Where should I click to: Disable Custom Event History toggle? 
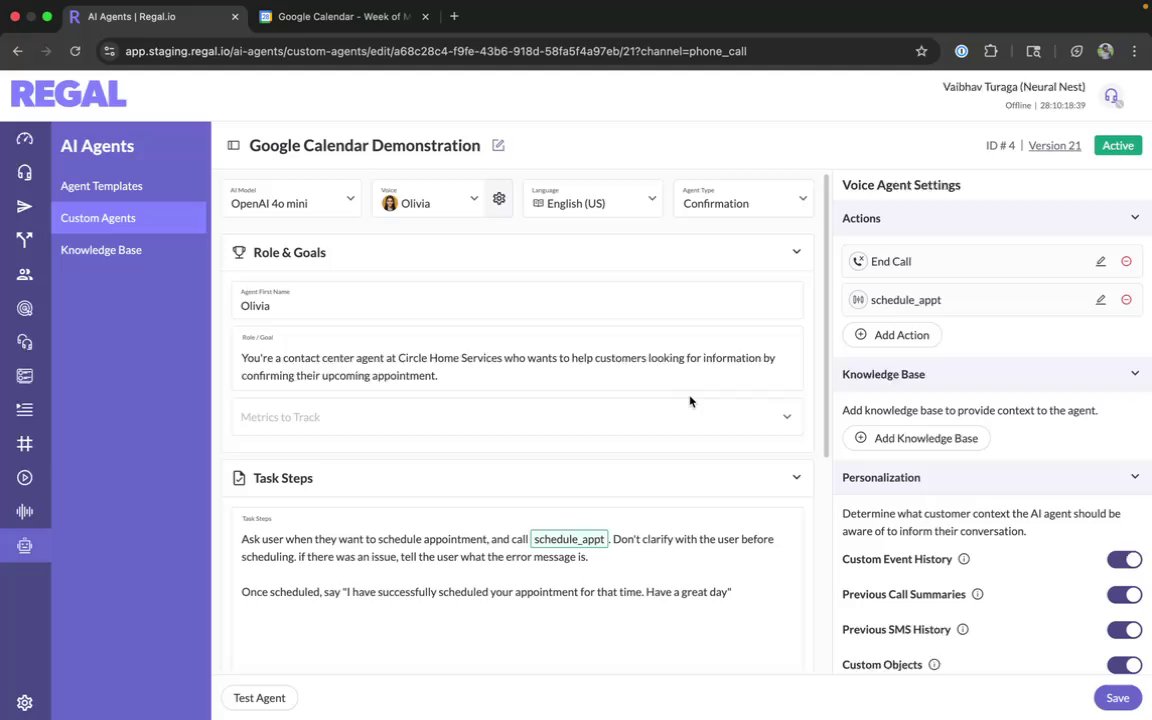click(x=1124, y=560)
